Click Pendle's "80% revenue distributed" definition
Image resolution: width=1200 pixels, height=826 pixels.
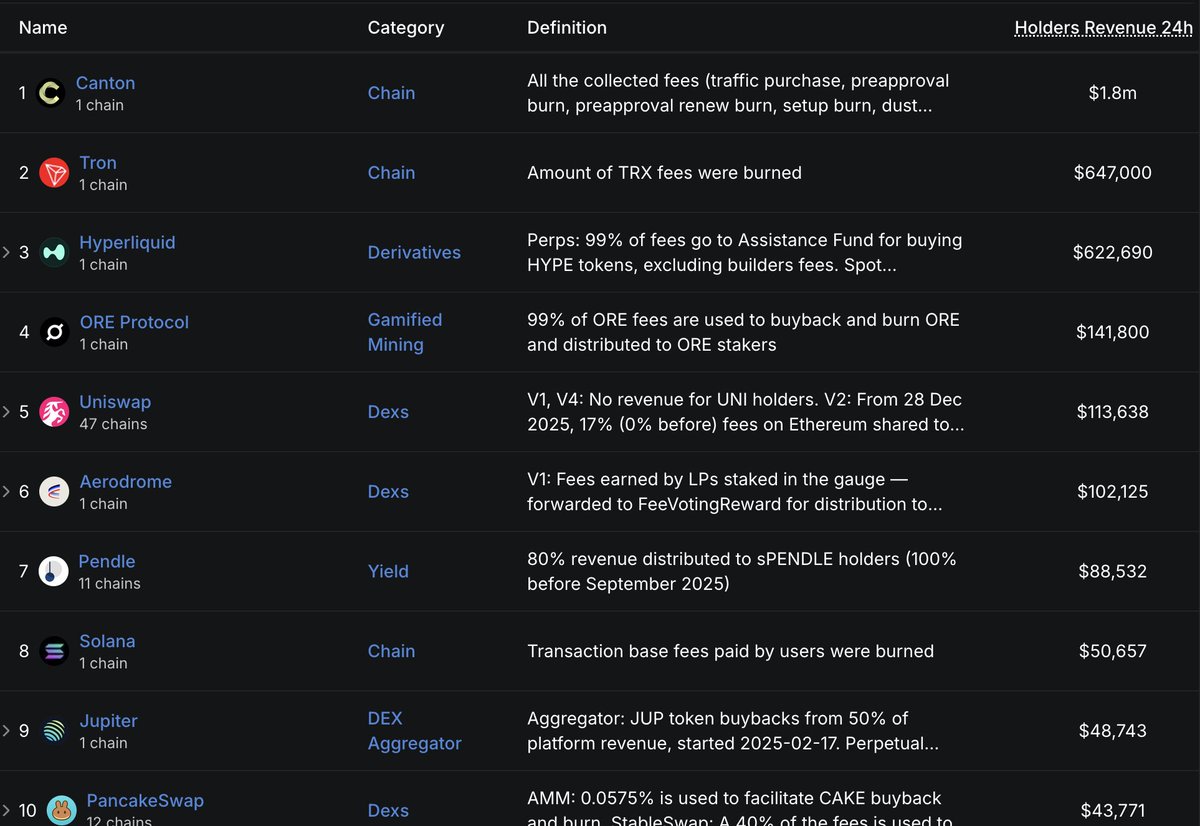tap(742, 572)
